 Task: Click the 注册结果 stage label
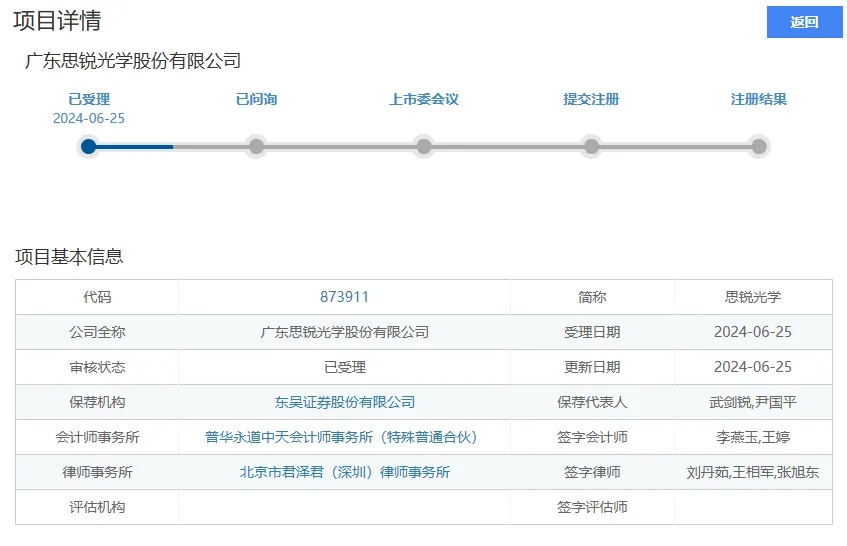[x=759, y=99]
